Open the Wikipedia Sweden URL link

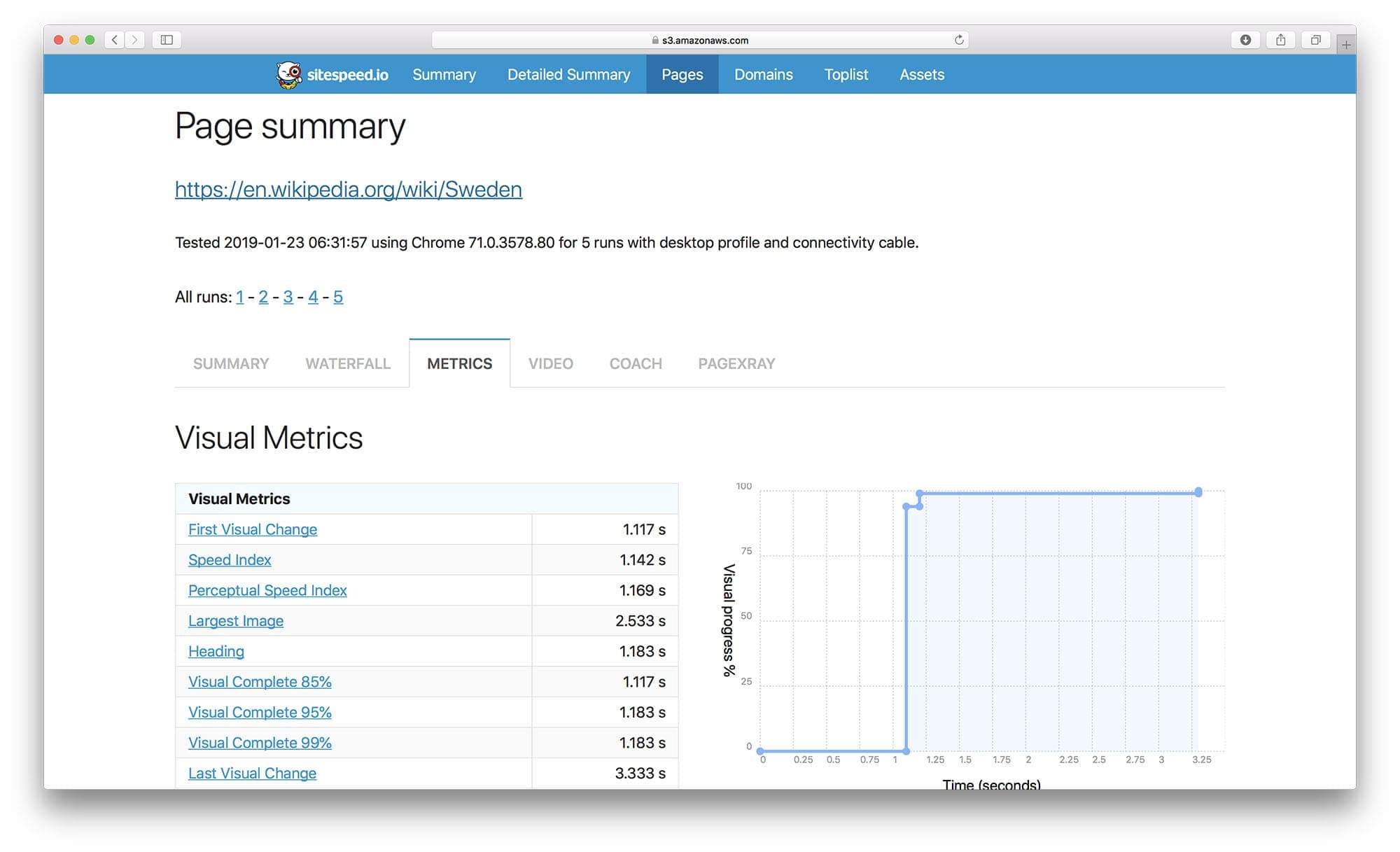click(348, 189)
